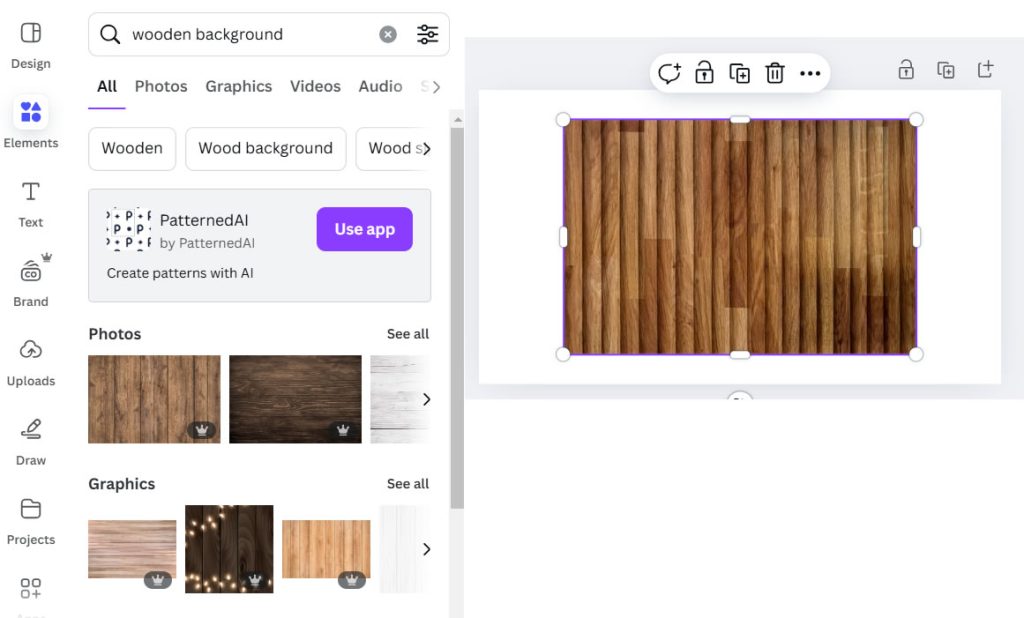Screen dimensions: 1024x618
Task: Click See all next to Photos
Action: (408, 334)
